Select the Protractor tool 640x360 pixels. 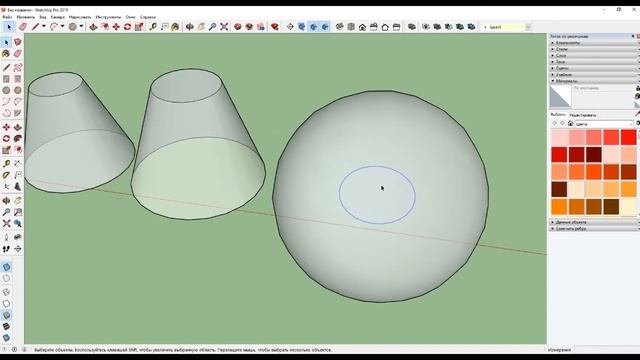(6, 175)
